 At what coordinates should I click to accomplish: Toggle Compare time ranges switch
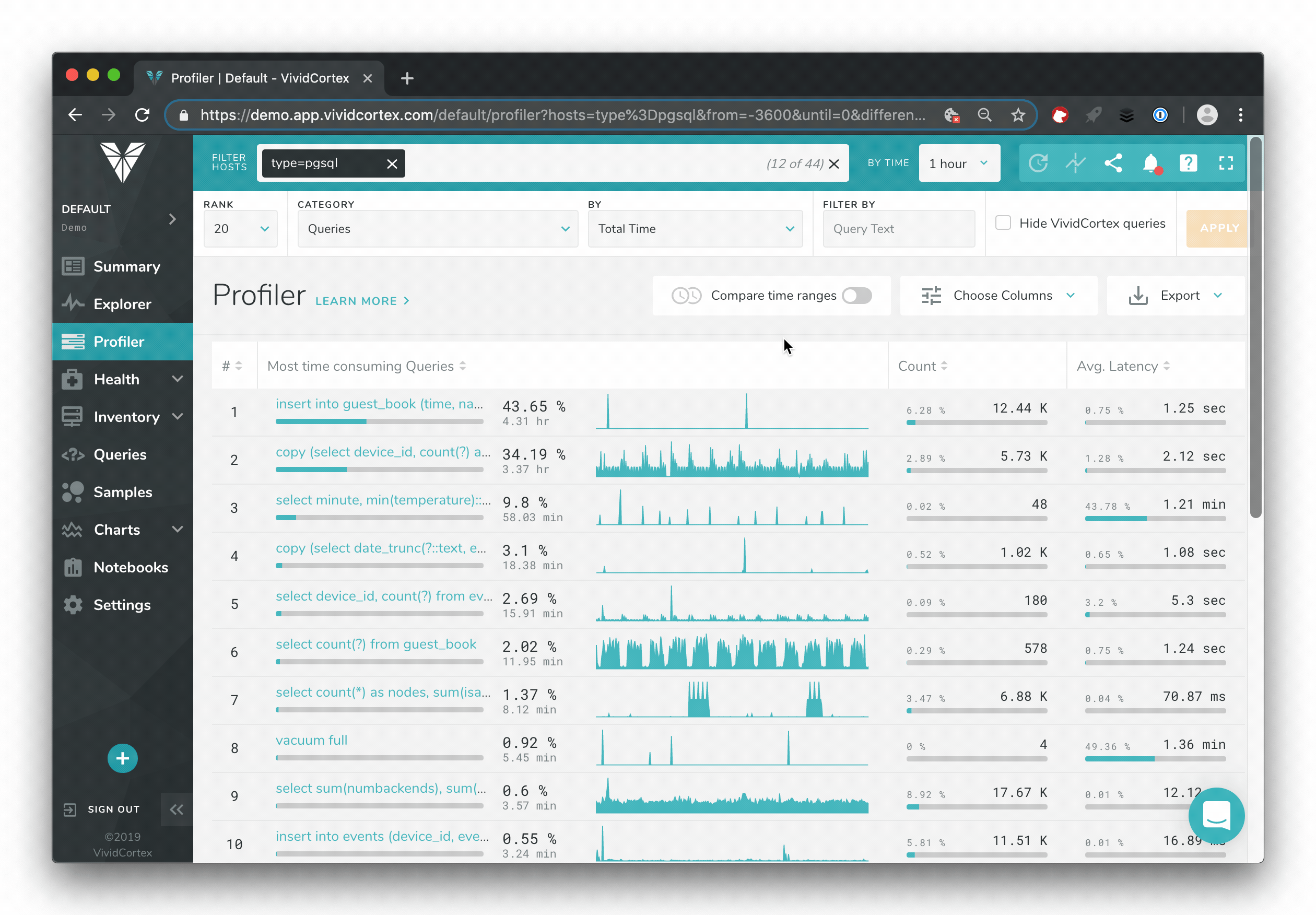(856, 295)
